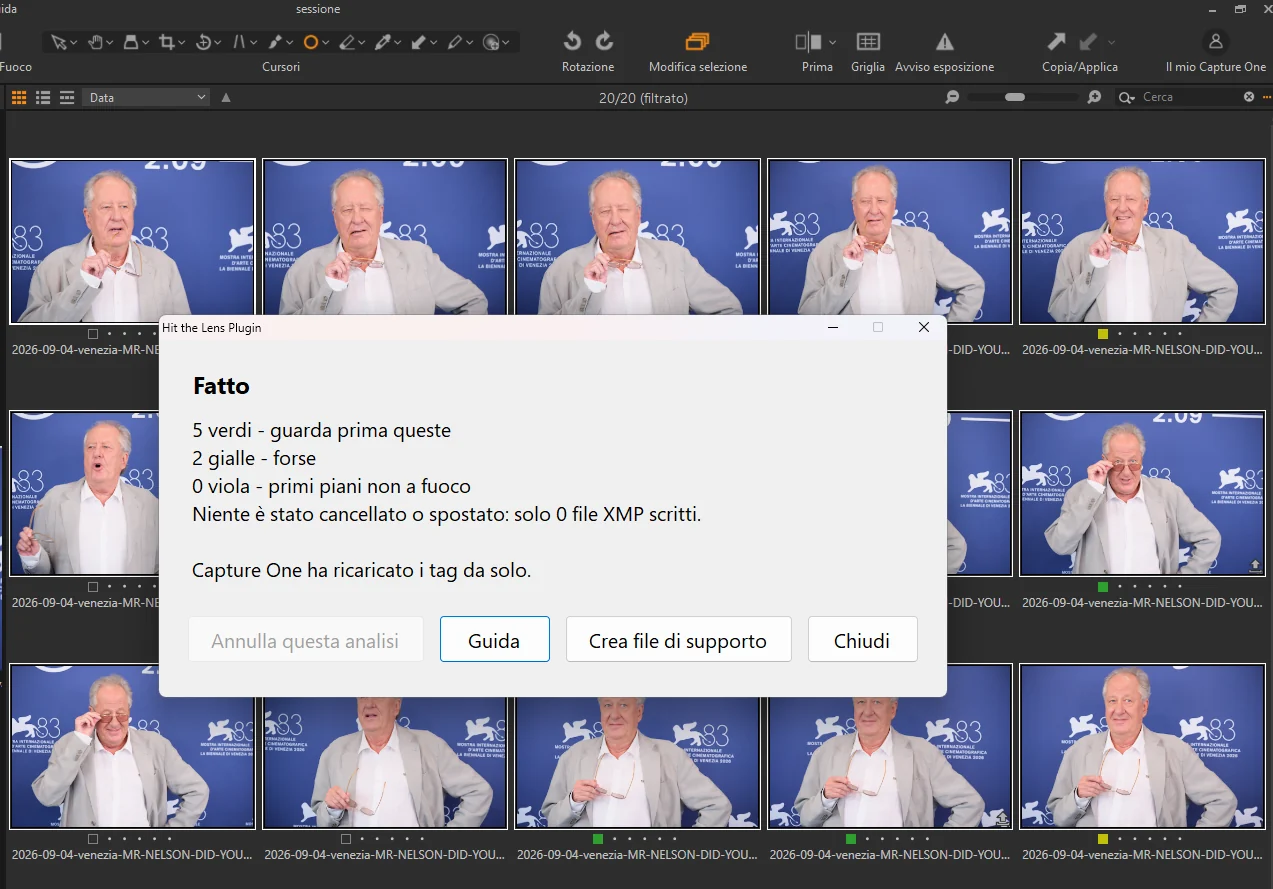Image resolution: width=1273 pixels, height=889 pixels.
Task: Switch browser to details list view
Action: coord(67,97)
